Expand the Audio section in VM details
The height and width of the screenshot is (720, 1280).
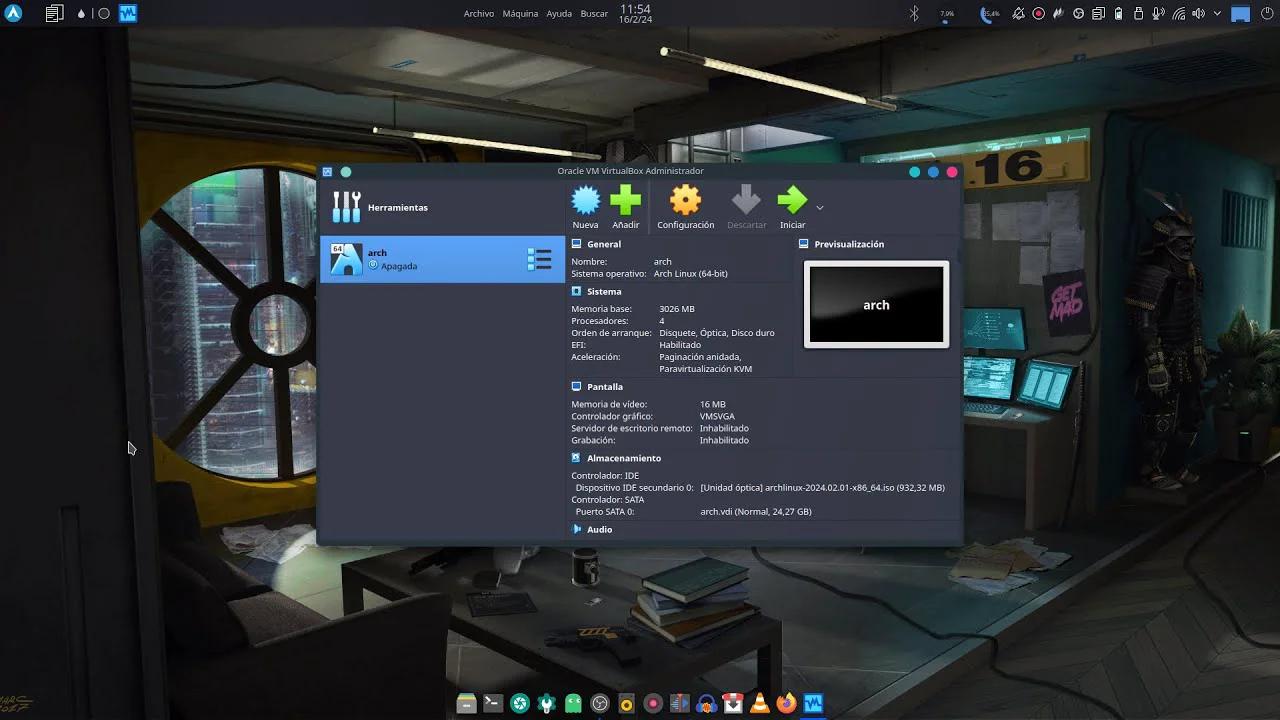point(600,529)
